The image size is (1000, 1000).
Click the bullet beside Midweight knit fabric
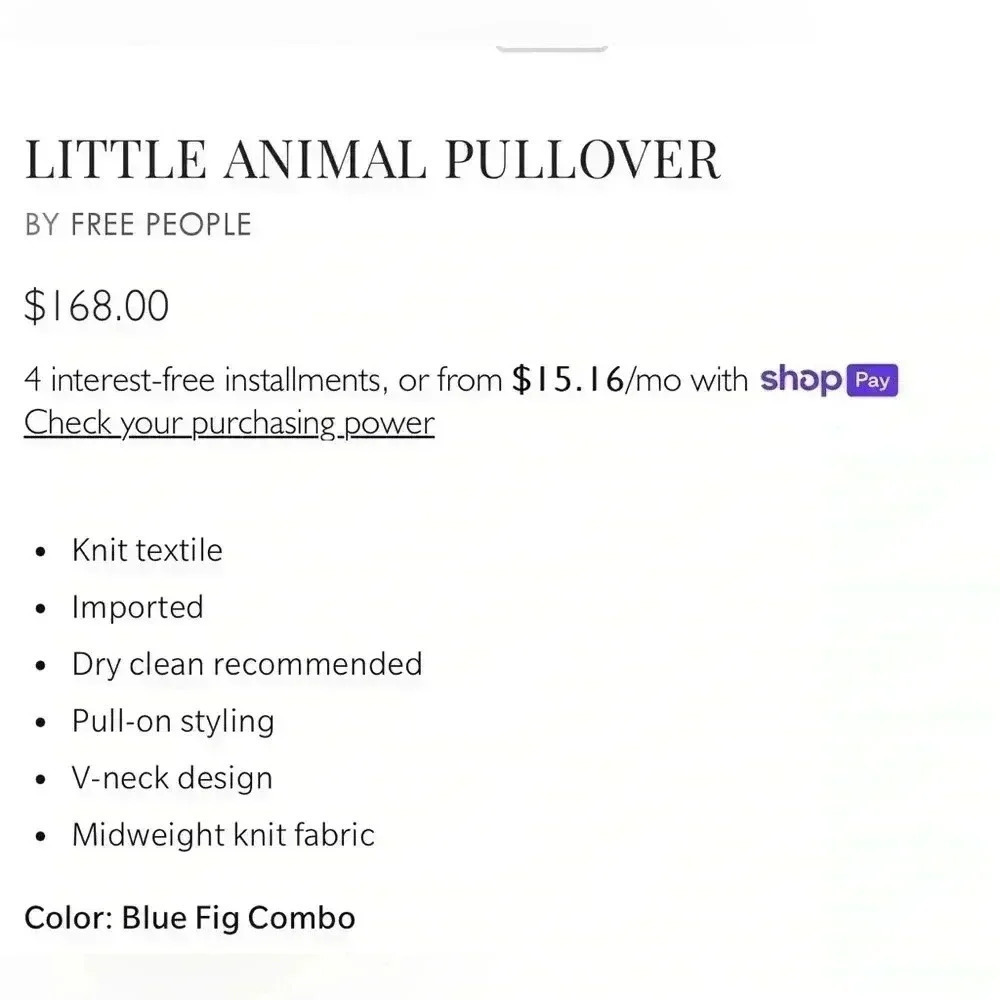(40, 835)
